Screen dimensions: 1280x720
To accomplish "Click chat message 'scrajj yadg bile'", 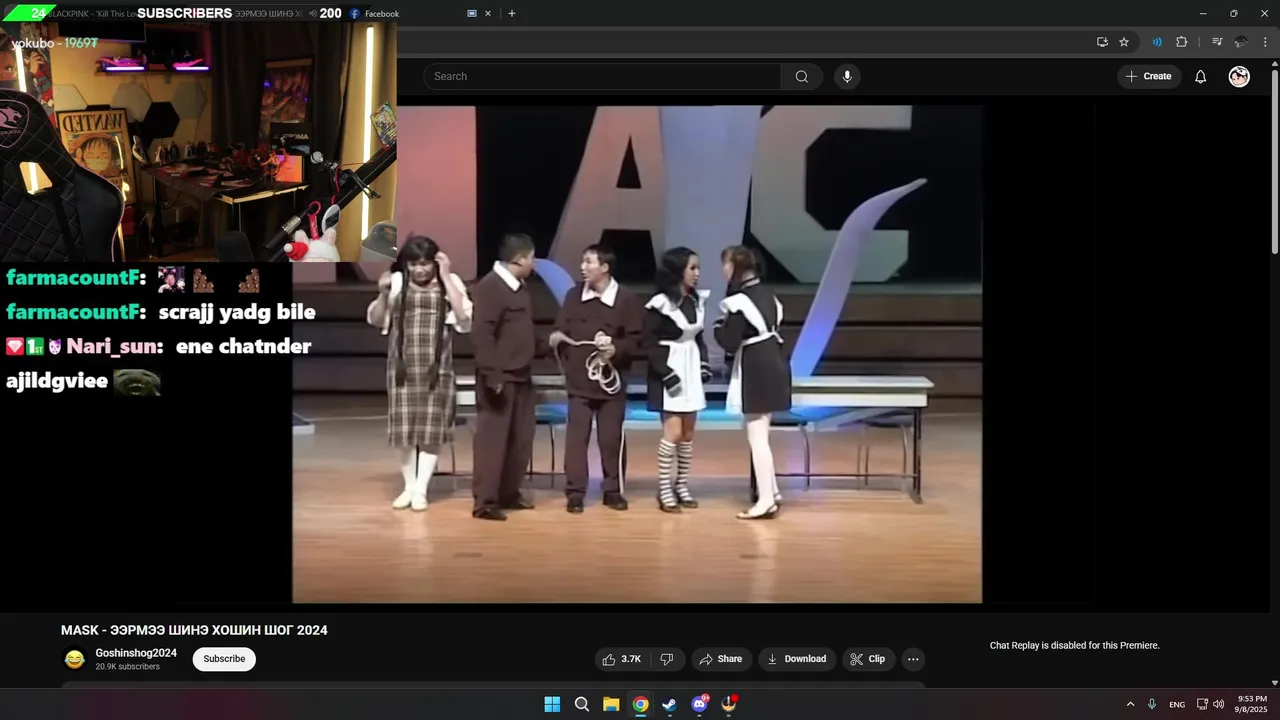I will [237, 312].
